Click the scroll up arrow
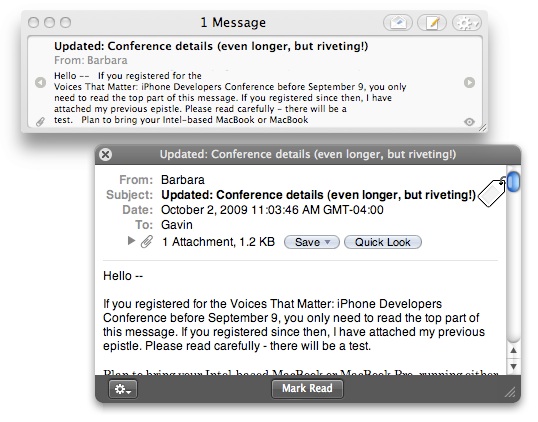This screenshot has height=422, width=538. coord(513,351)
